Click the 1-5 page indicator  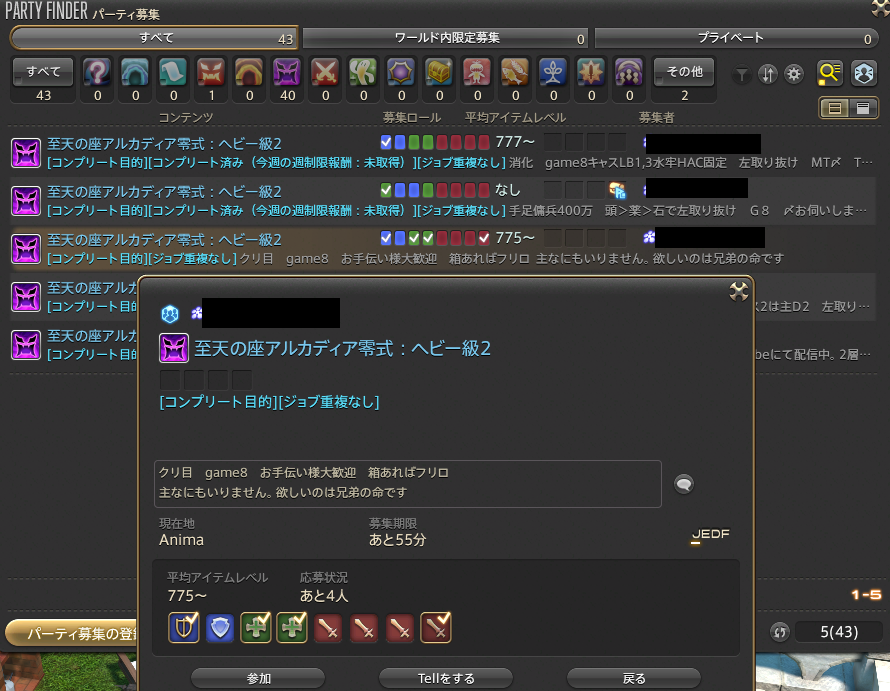coord(866,594)
